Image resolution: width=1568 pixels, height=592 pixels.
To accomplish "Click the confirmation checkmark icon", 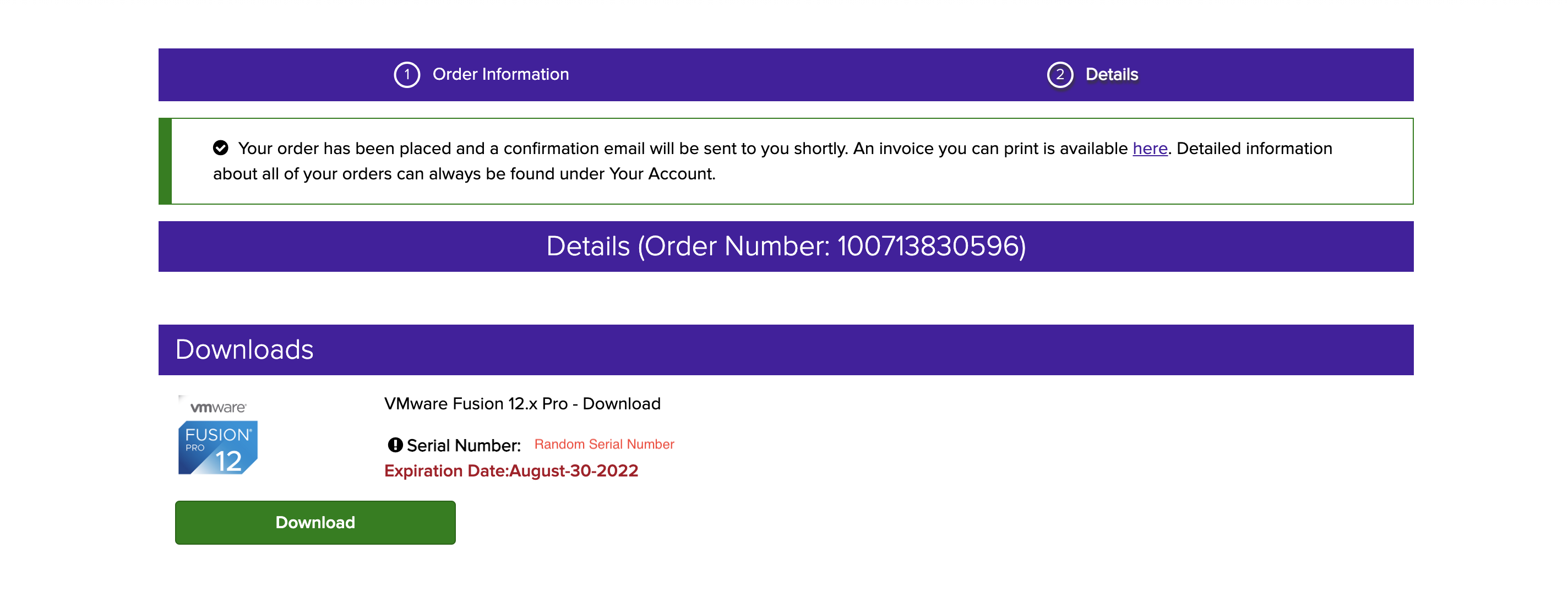I will (x=220, y=148).
